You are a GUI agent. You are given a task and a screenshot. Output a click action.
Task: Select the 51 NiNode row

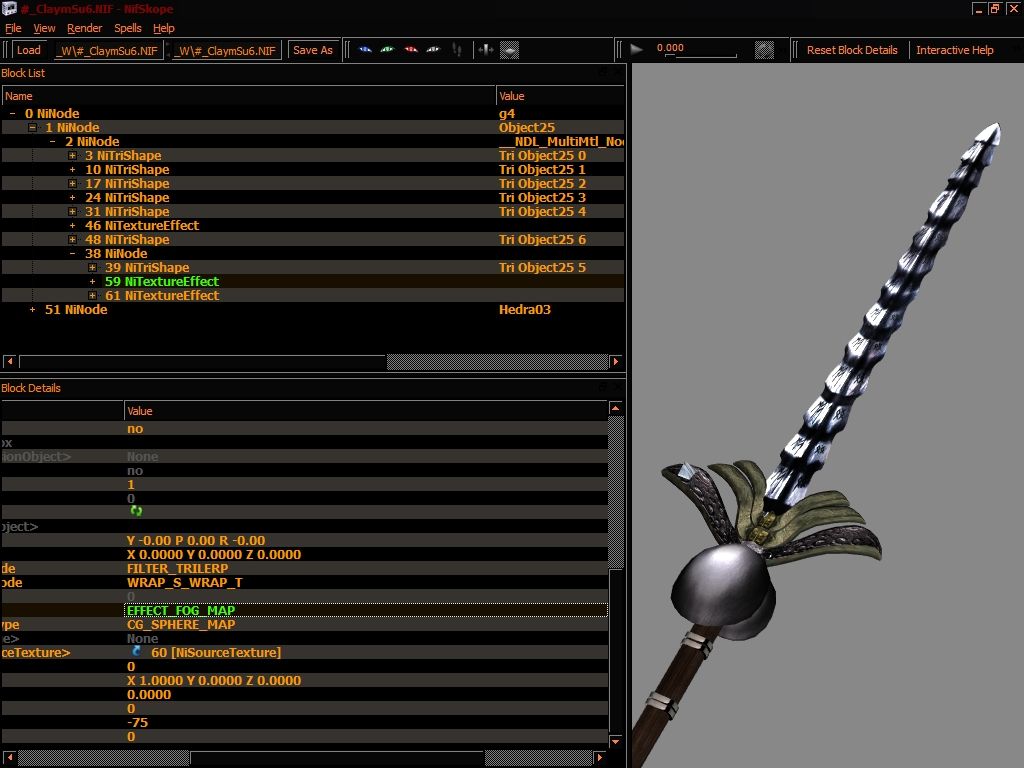(x=313, y=310)
